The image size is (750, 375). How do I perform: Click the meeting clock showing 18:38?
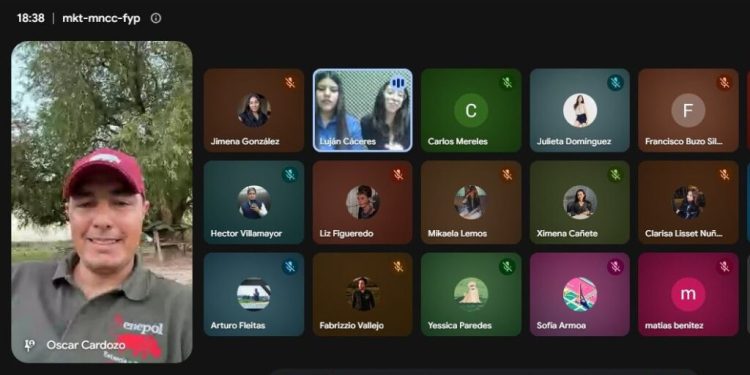(31, 18)
